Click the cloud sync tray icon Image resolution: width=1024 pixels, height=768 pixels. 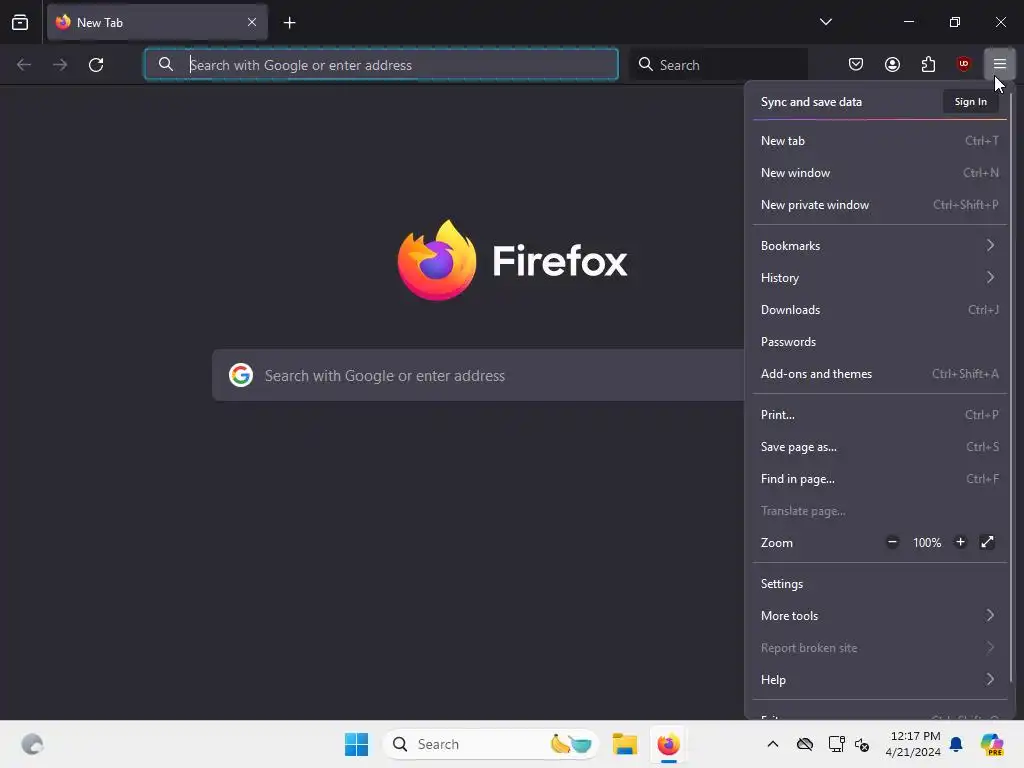coord(805,744)
